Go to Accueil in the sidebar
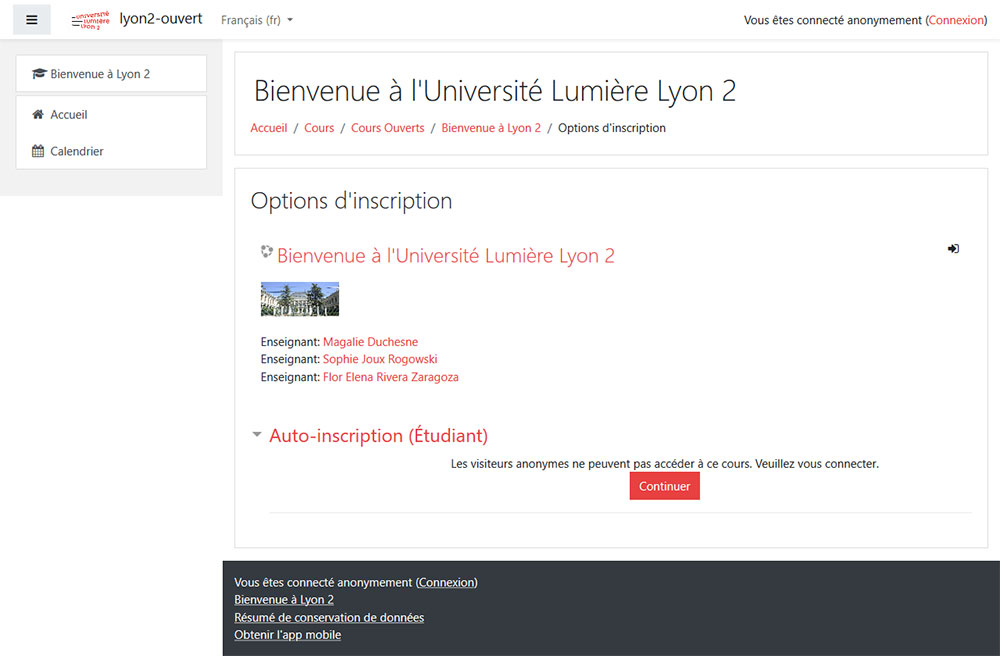This screenshot has height=656, width=1000. click(x=111, y=114)
